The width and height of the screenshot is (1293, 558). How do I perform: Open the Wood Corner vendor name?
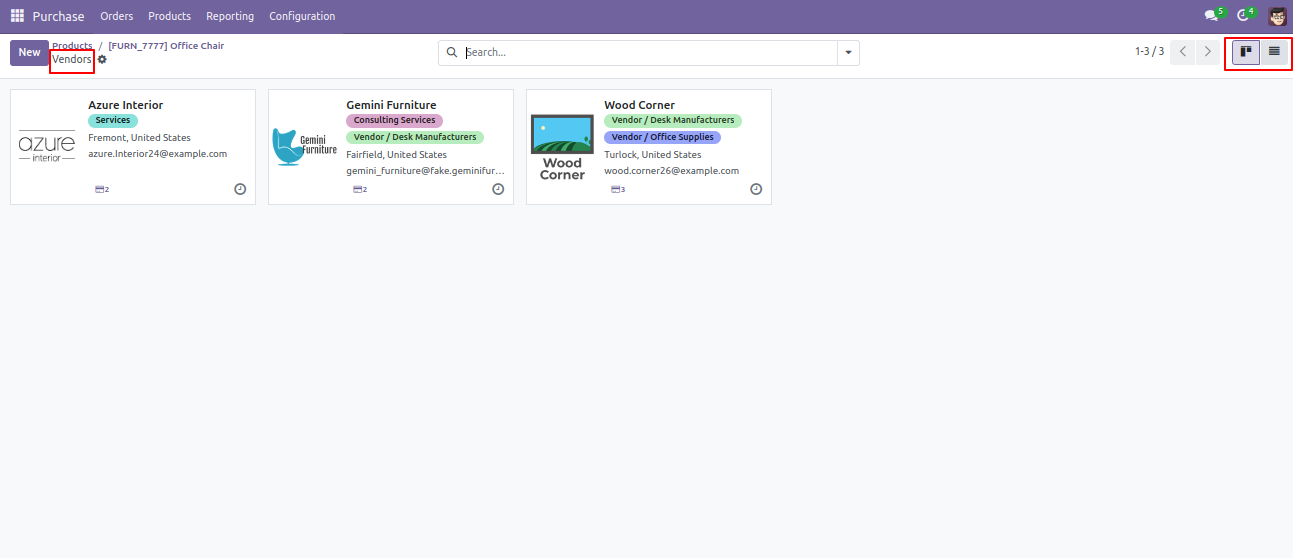click(639, 105)
